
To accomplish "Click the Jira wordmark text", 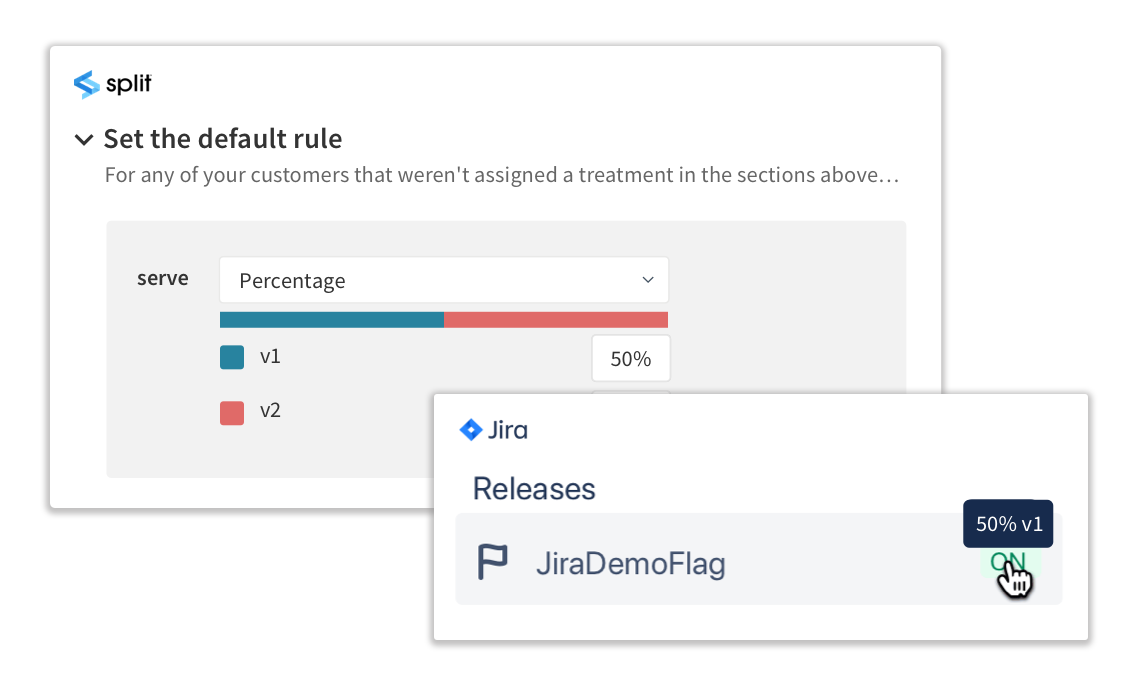I will [x=510, y=430].
